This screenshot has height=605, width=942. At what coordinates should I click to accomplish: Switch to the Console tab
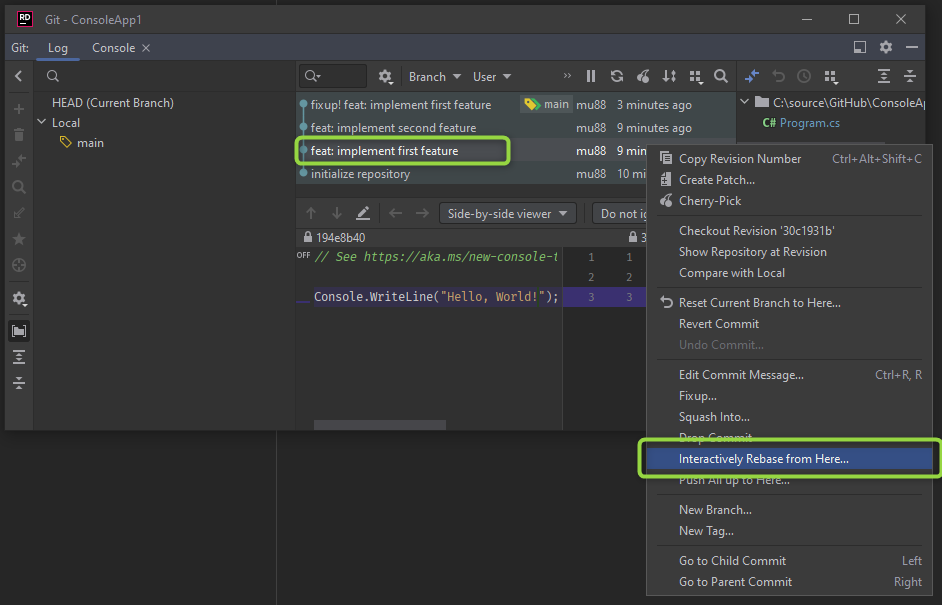[113, 48]
